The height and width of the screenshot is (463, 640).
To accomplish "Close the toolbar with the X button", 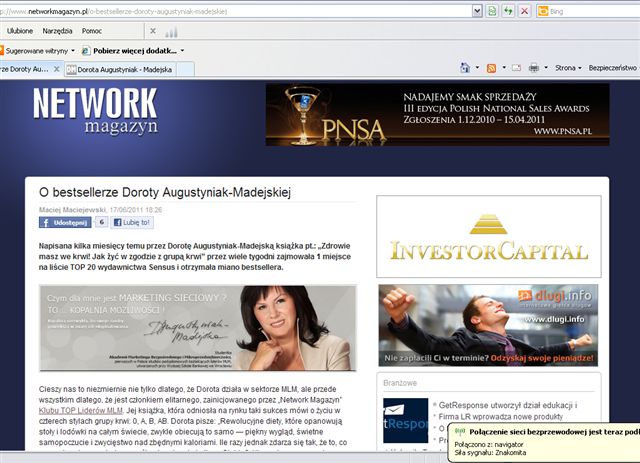I will [153, 31].
